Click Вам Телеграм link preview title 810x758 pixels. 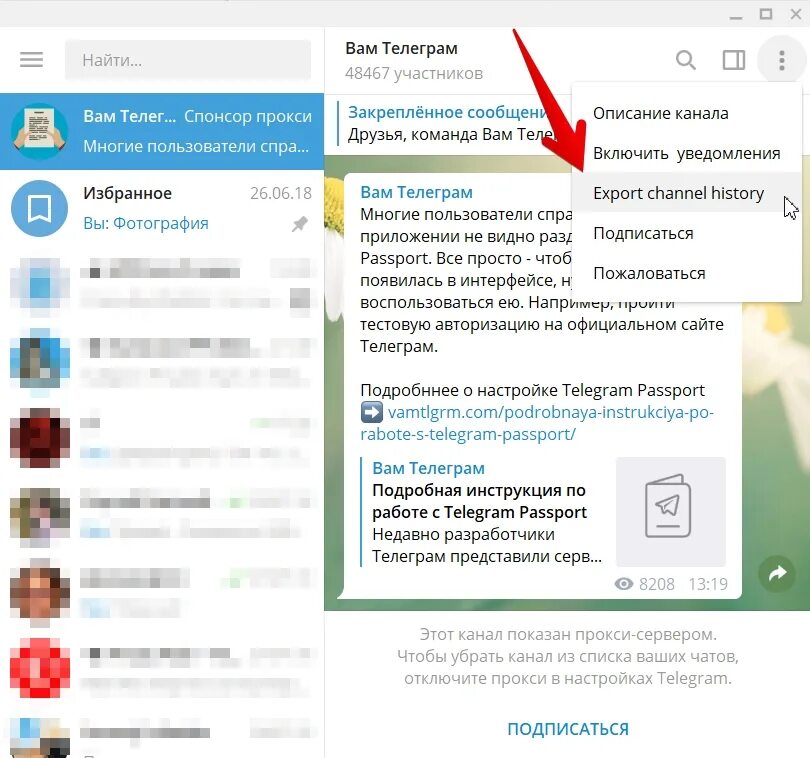click(x=428, y=468)
